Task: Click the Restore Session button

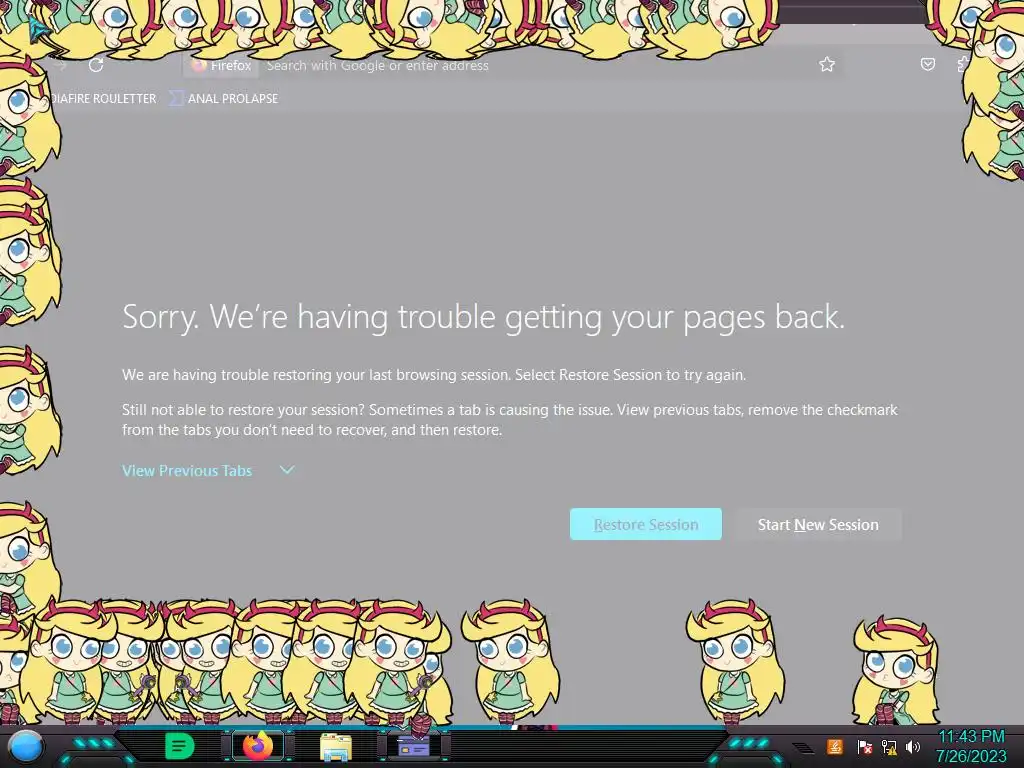Action: pyautogui.click(x=645, y=524)
